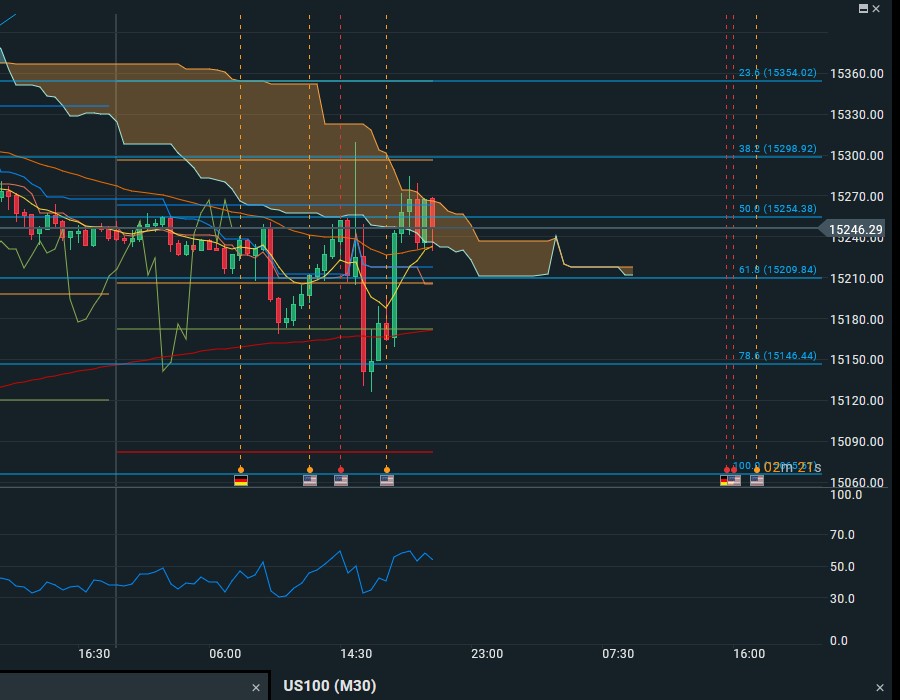Select the 23.6 (15354.02) Fibonacci label
The width and height of the screenshot is (900, 700).
pyautogui.click(x=777, y=73)
